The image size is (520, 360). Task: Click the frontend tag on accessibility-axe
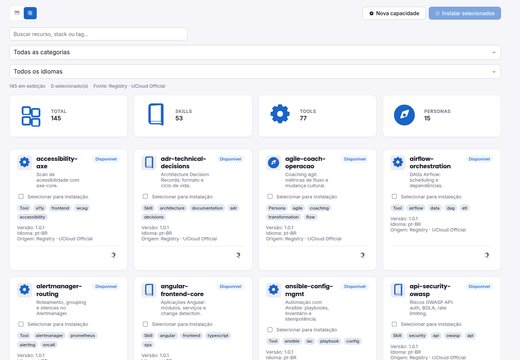point(60,208)
